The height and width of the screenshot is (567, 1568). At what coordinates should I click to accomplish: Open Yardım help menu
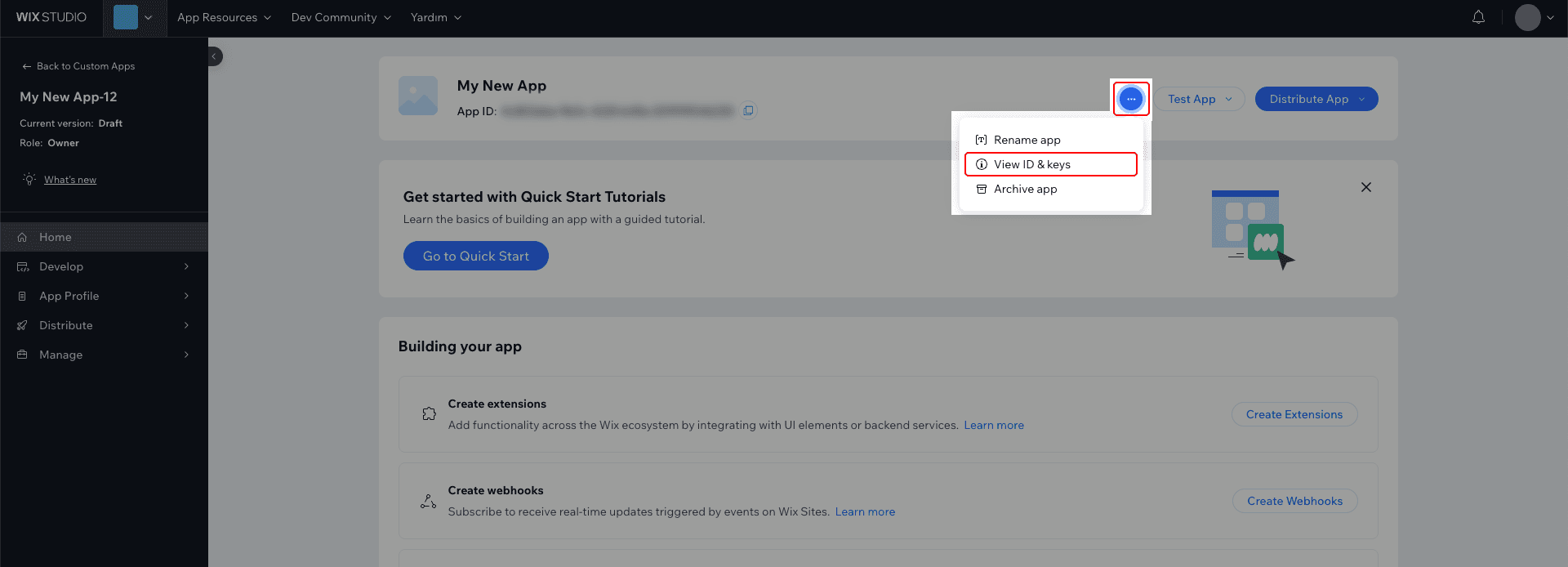coord(436,17)
